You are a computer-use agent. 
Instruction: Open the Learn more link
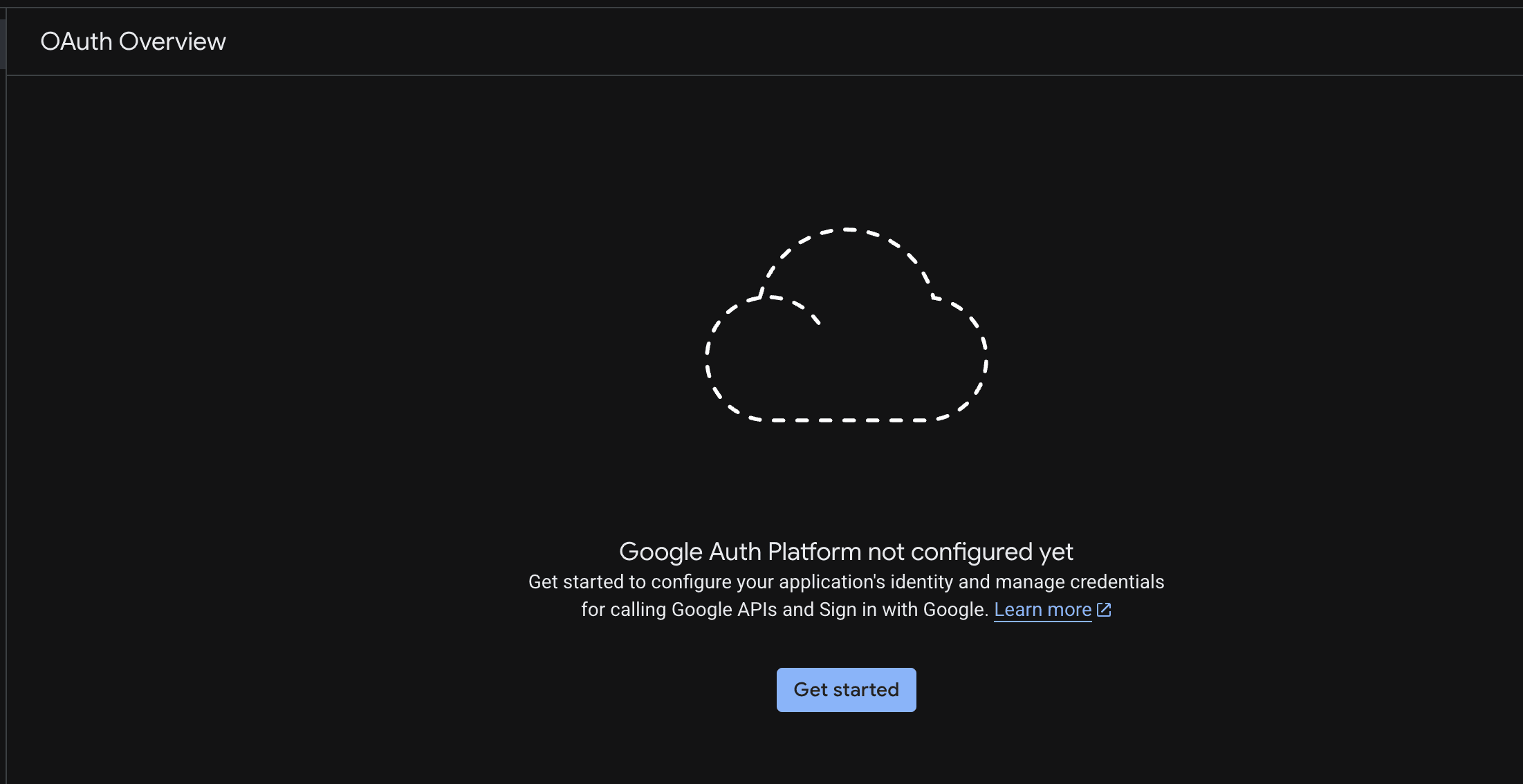(1042, 610)
